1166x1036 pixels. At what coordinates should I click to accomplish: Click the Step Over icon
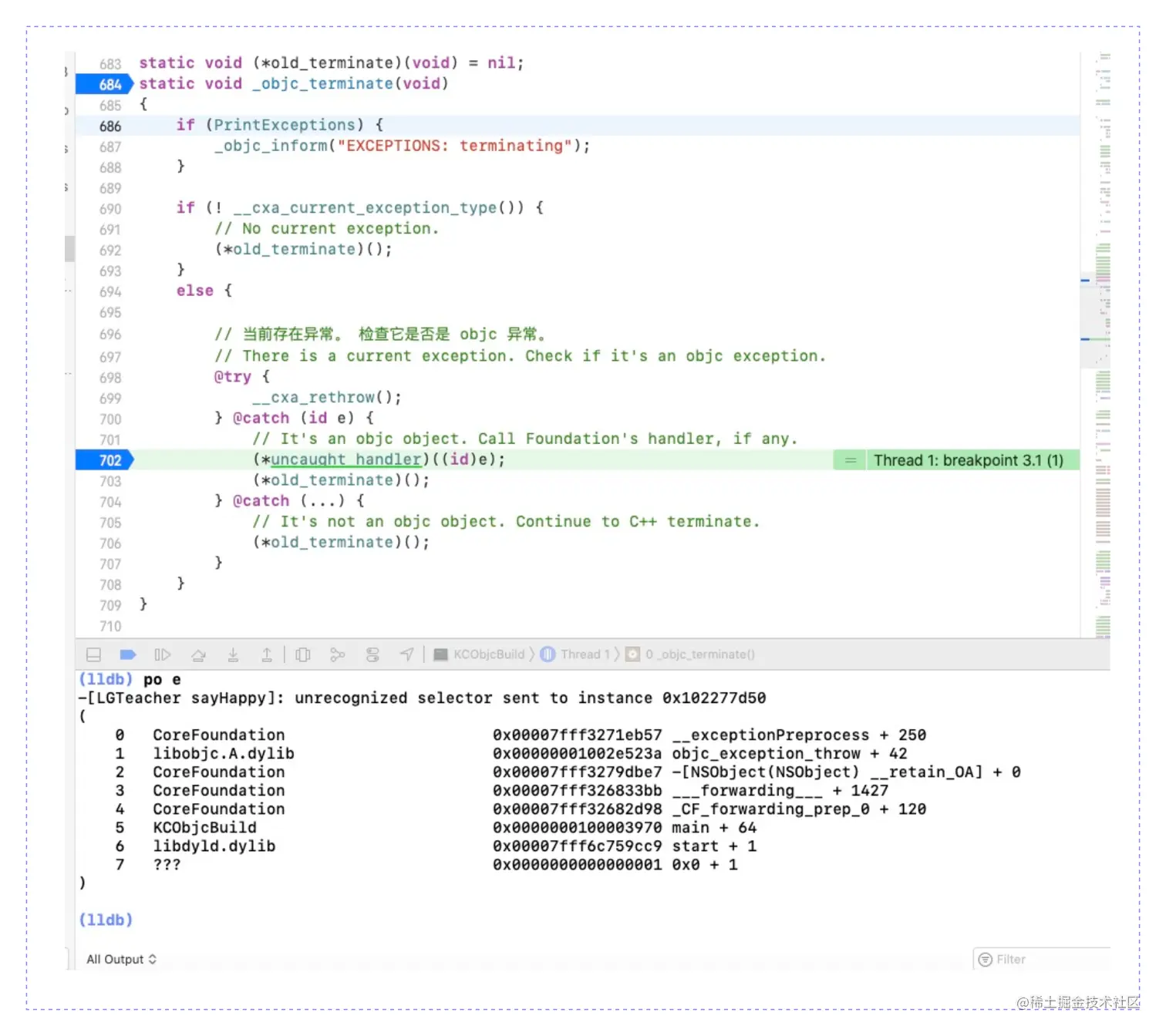pos(198,654)
